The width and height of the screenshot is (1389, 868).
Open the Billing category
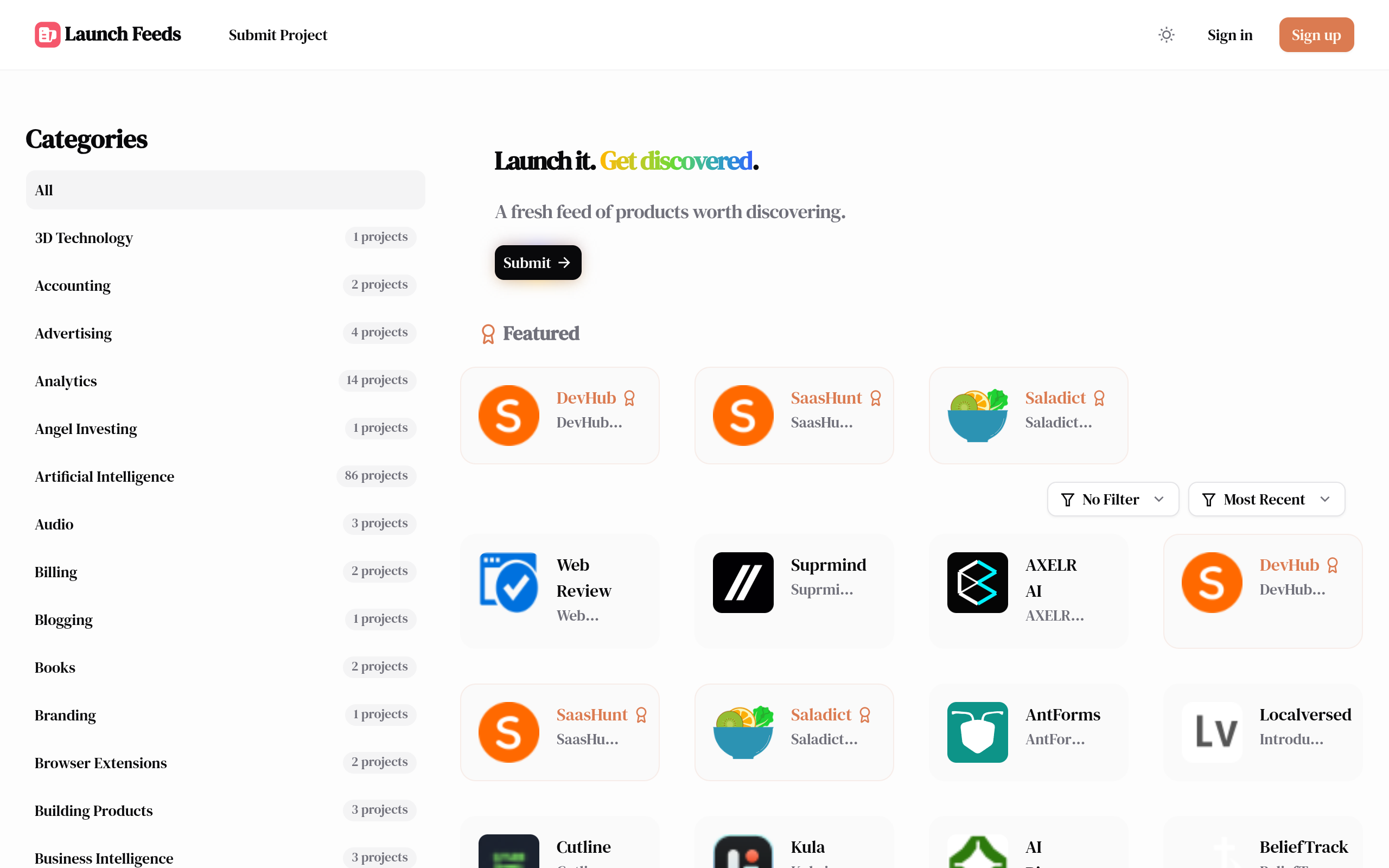click(226, 572)
